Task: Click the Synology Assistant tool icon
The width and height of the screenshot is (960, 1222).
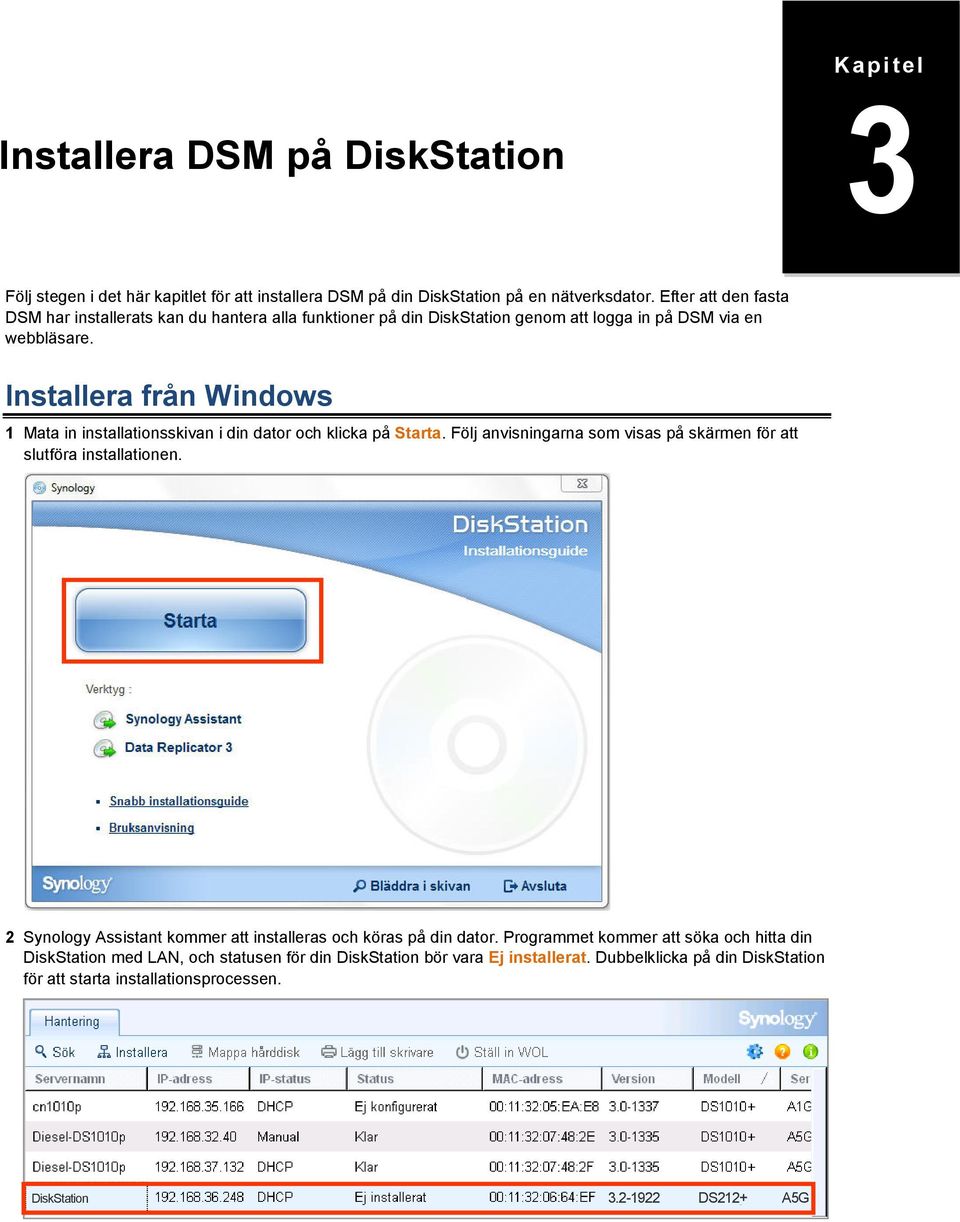Action: 105,720
